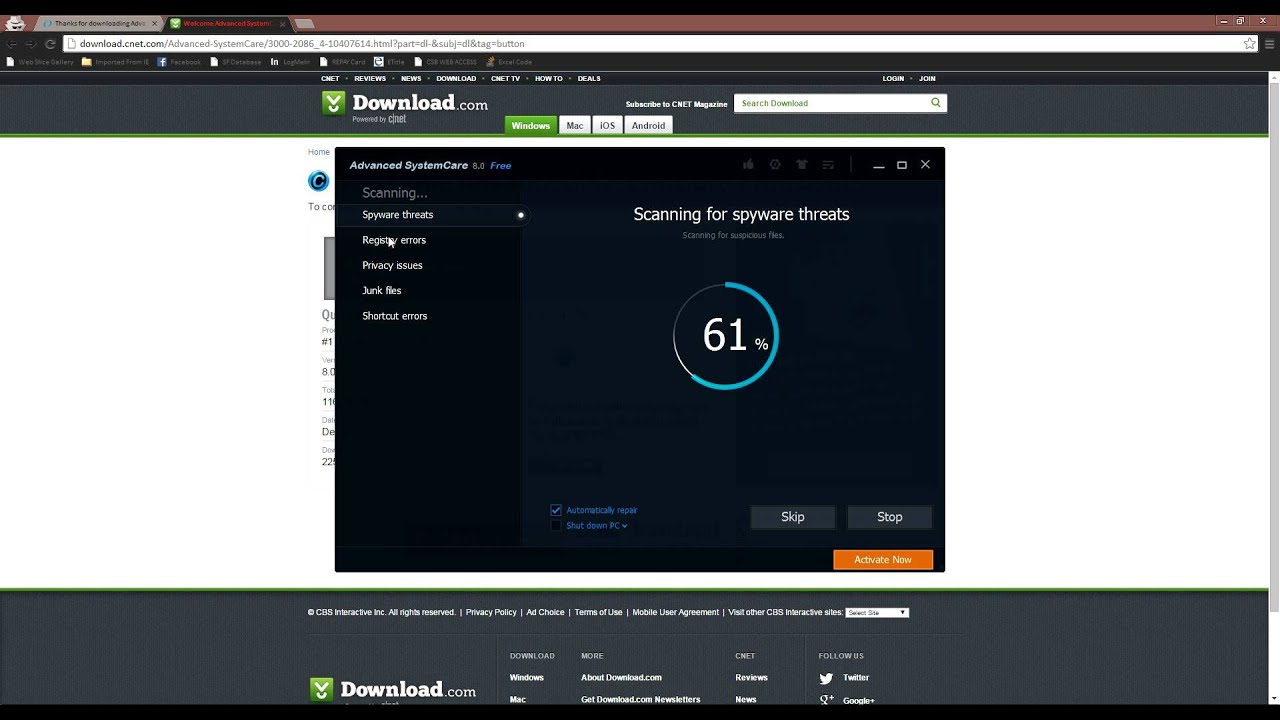Click the Stop button
The height and width of the screenshot is (720, 1280).
pos(890,517)
